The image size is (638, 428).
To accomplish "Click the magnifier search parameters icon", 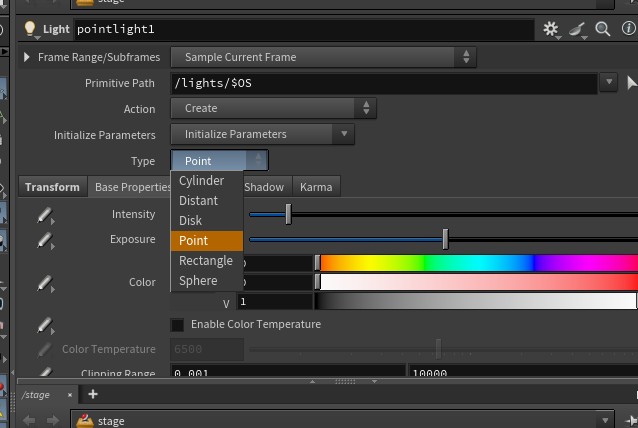I will [603, 30].
